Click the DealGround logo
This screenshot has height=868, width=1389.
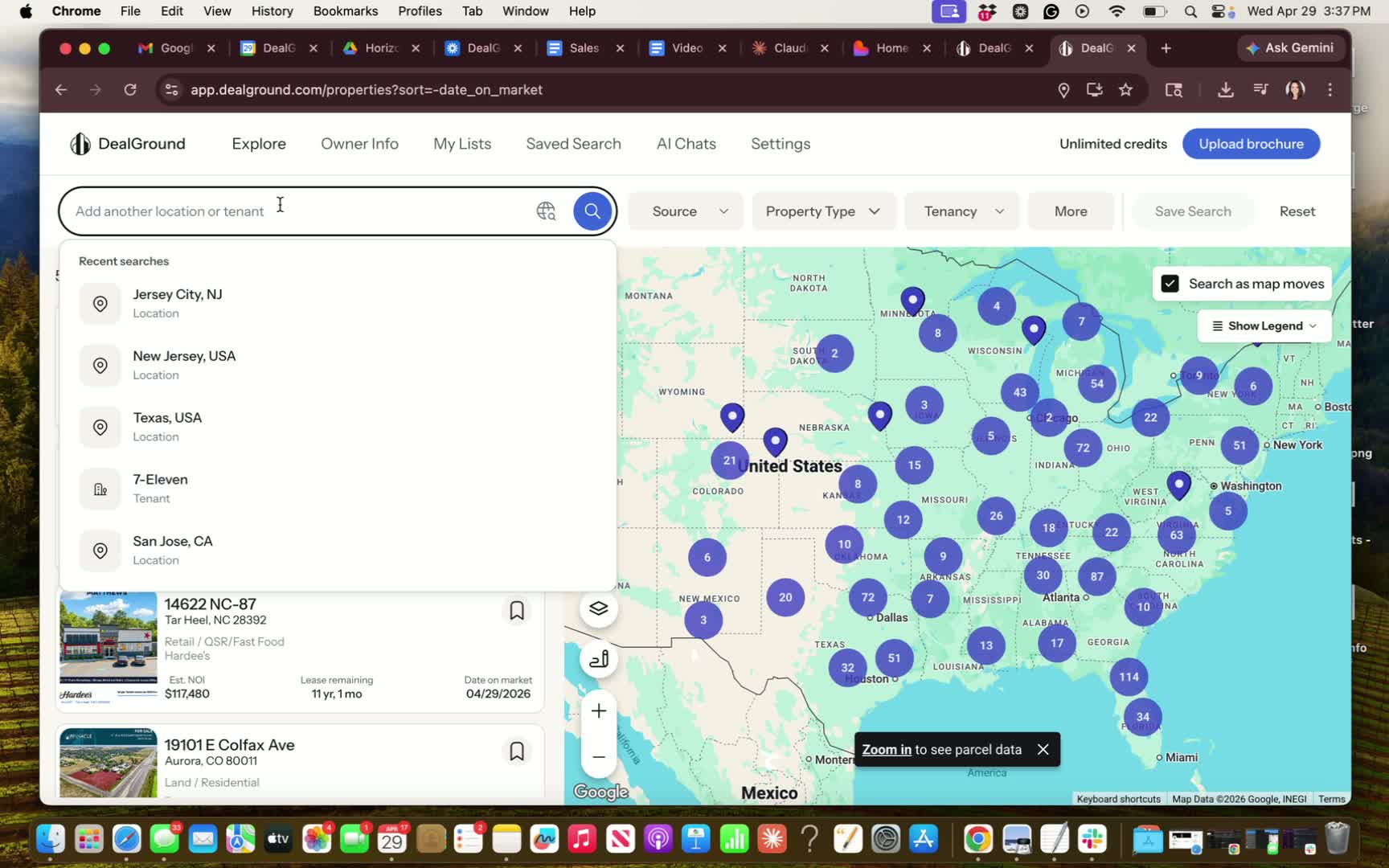click(x=128, y=144)
